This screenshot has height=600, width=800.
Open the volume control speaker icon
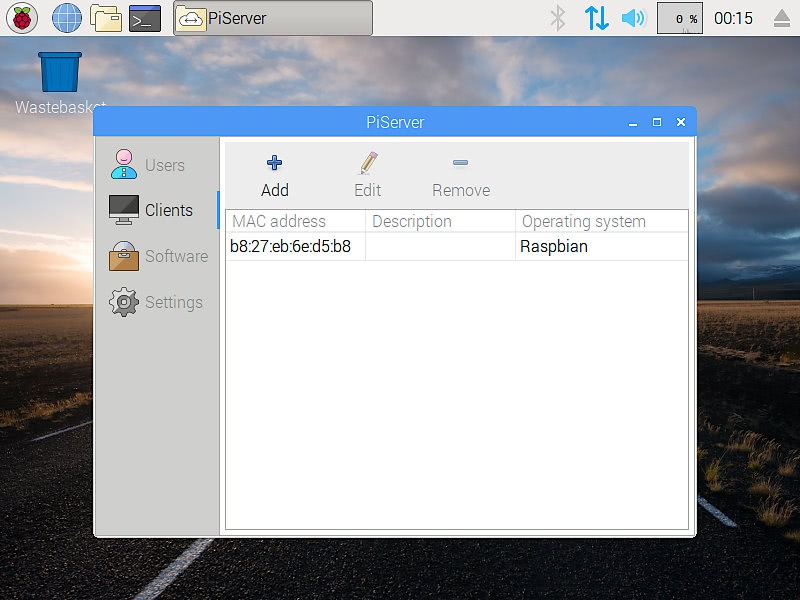click(x=633, y=18)
